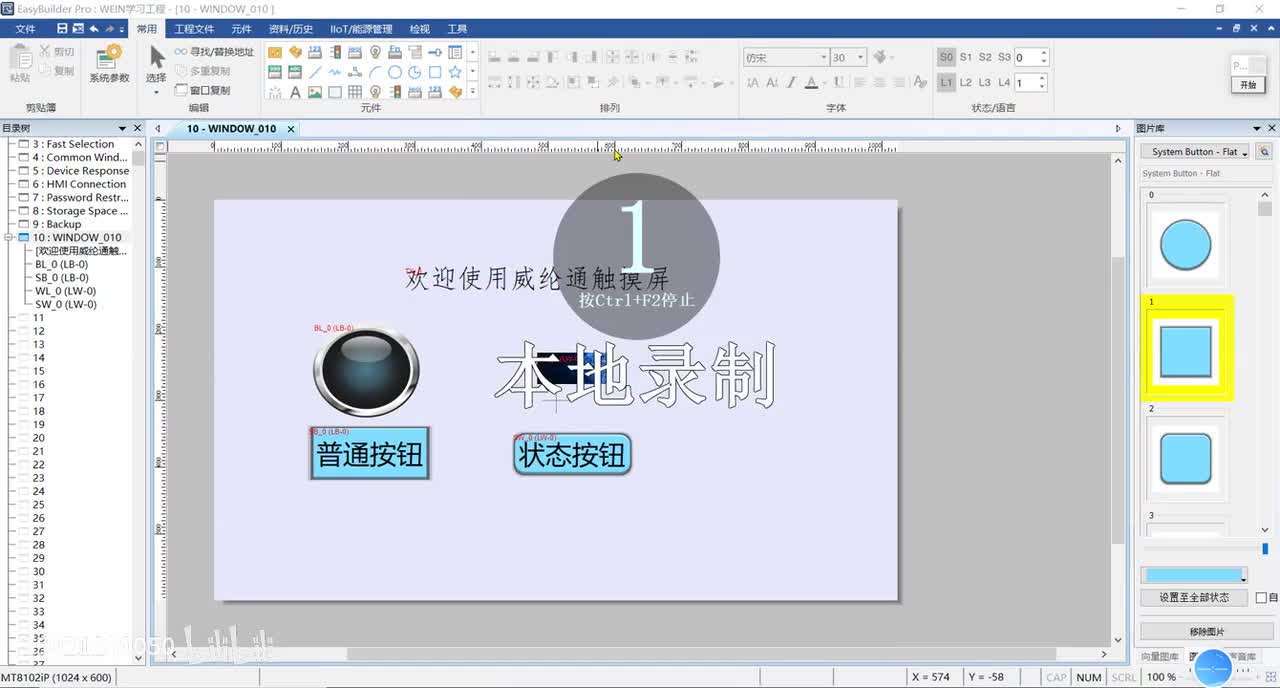Click the System Parameters icon
Screen dimensions: 1280x688
click(109, 58)
